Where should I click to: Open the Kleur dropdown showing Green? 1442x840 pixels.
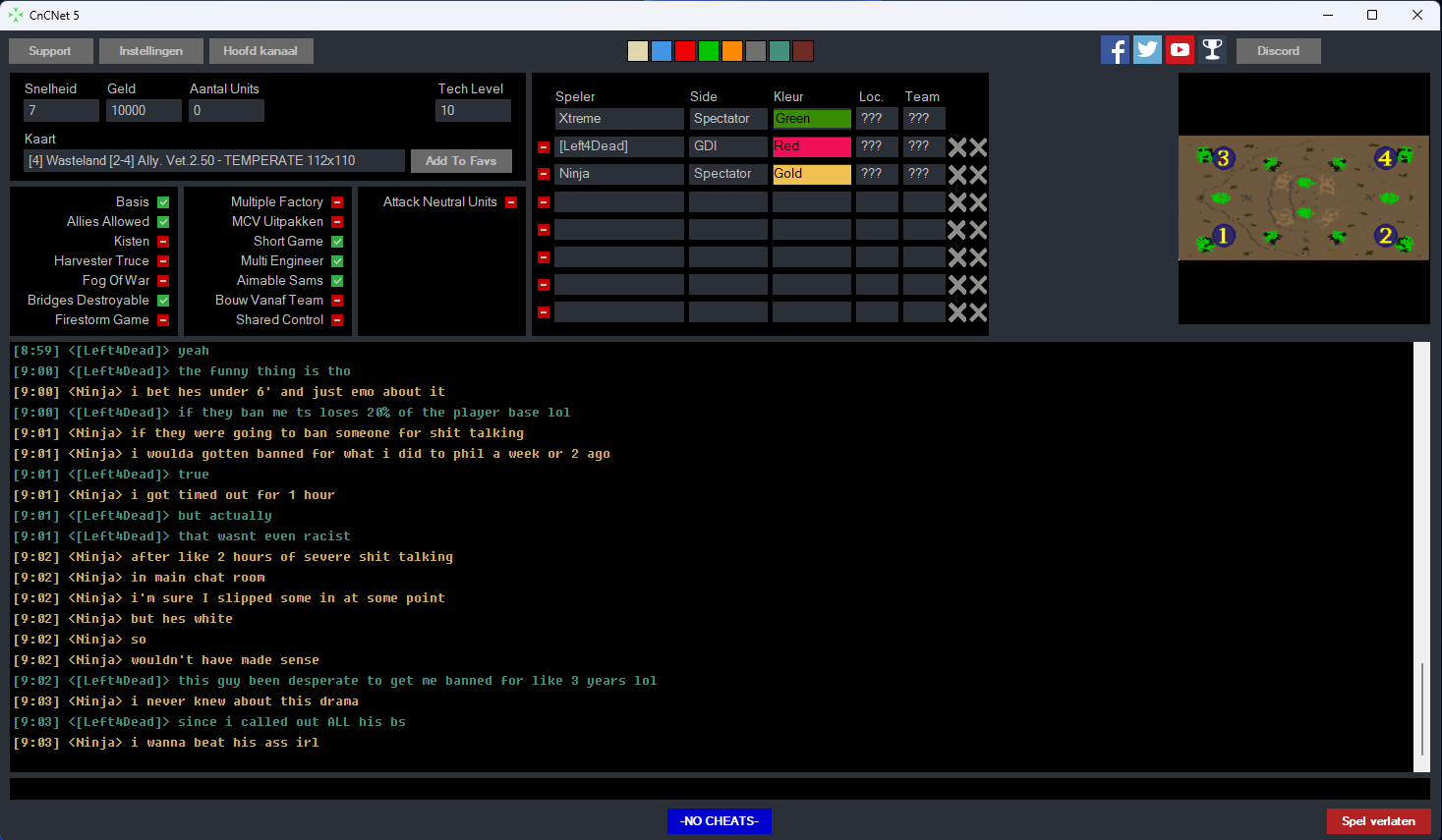pyautogui.click(x=811, y=119)
